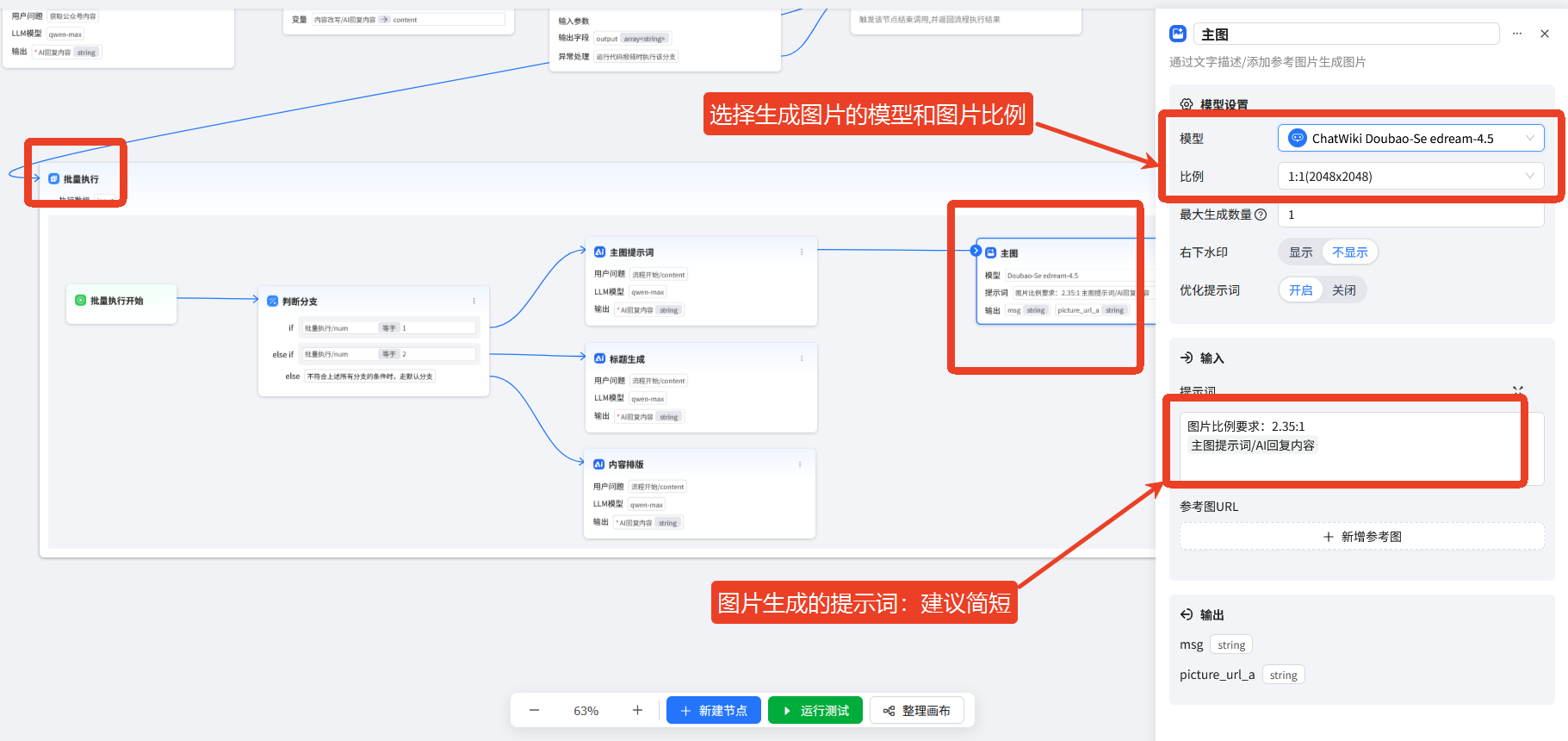Click the 输入 section arrow icon
The height and width of the screenshot is (741, 1568).
1187,358
